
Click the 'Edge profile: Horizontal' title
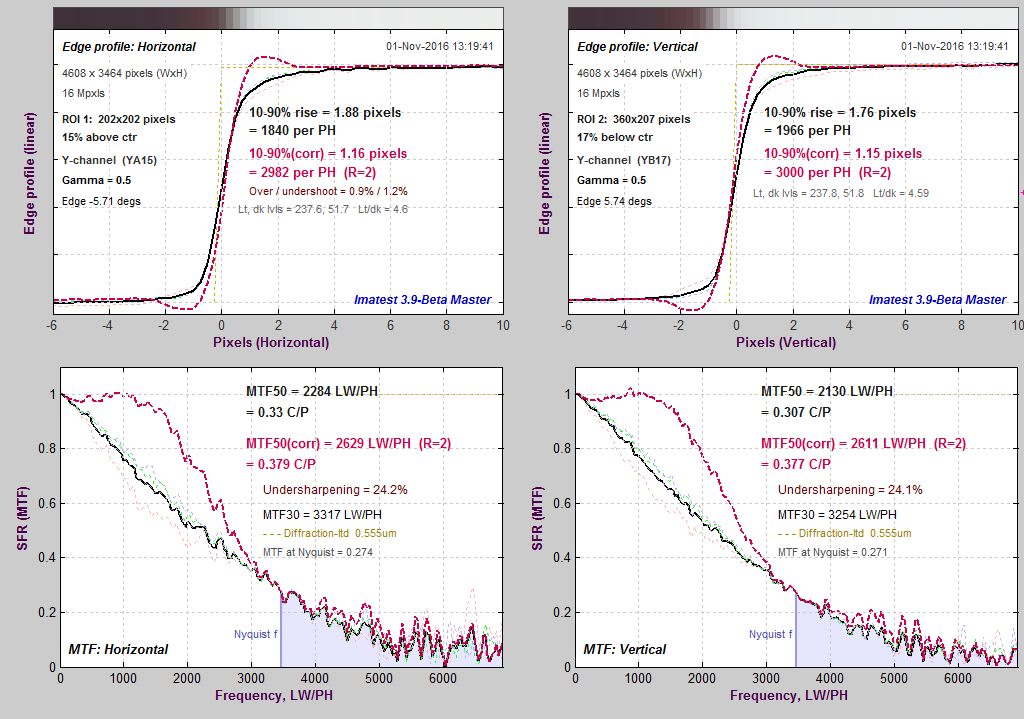click(x=129, y=47)
